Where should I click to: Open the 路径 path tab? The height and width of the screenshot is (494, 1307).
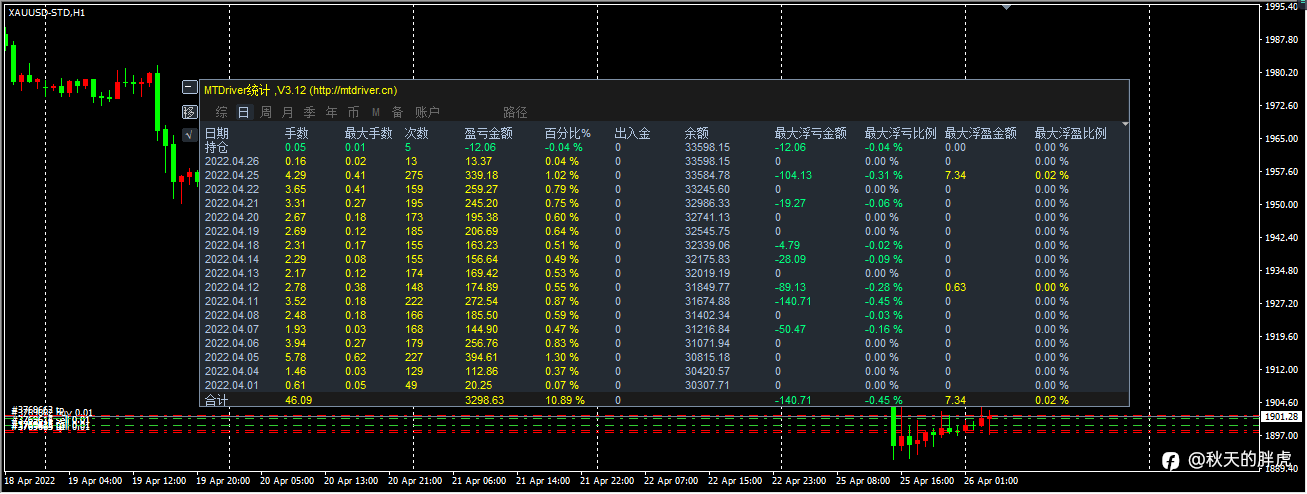click(x=515, y=113)
